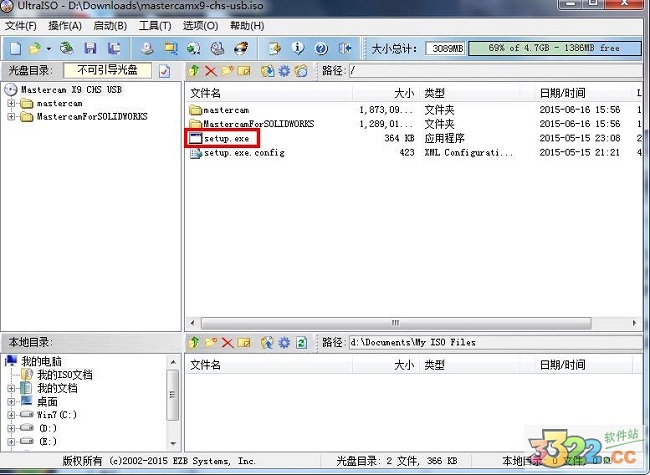Click the Burn CD/DVD image flame icon
This screenshot has height=475, width=650.
[241, 48]
